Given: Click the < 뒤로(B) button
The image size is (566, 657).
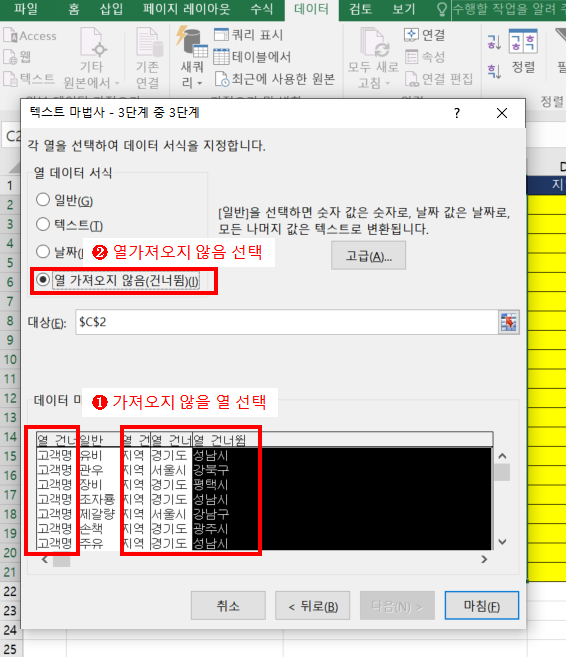Looking at the screenshot, I should pos(313,605).
